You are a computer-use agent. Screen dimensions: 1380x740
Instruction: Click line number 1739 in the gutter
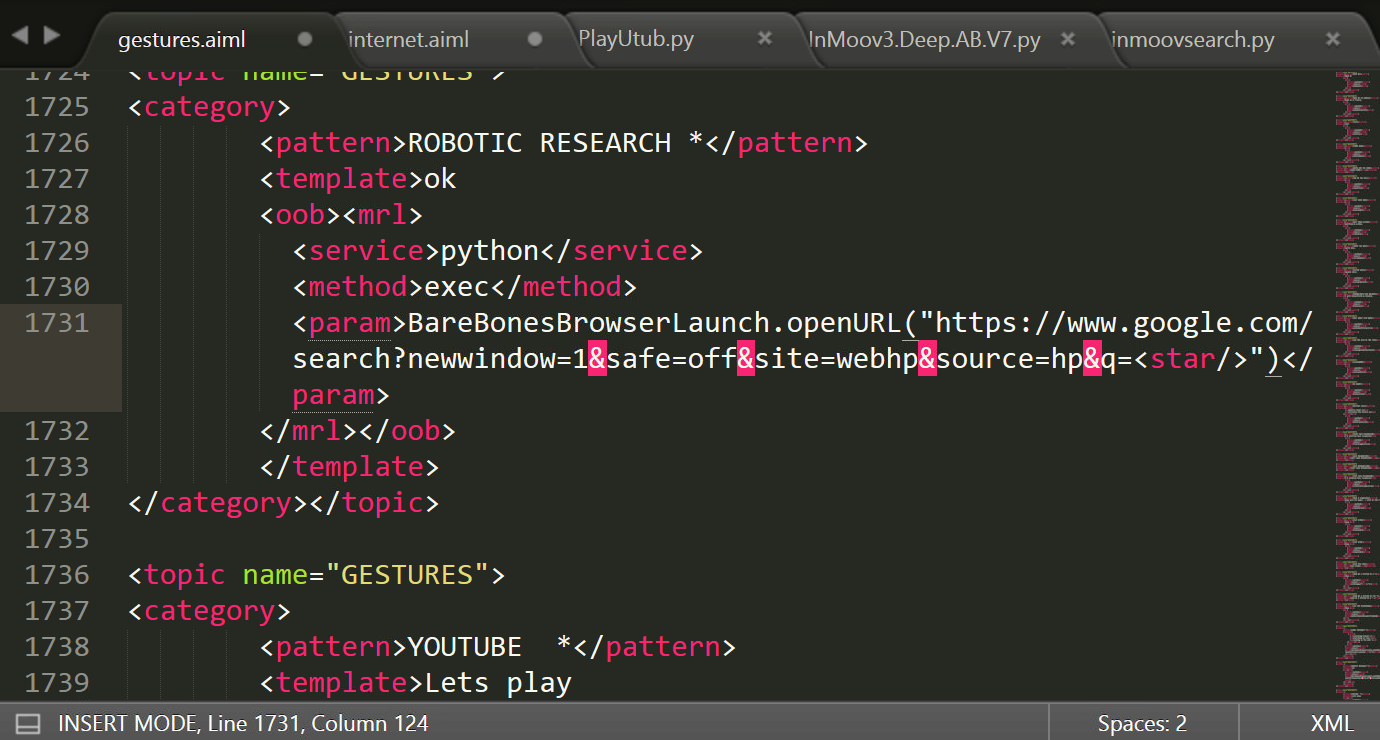click(x=57, y=683)
